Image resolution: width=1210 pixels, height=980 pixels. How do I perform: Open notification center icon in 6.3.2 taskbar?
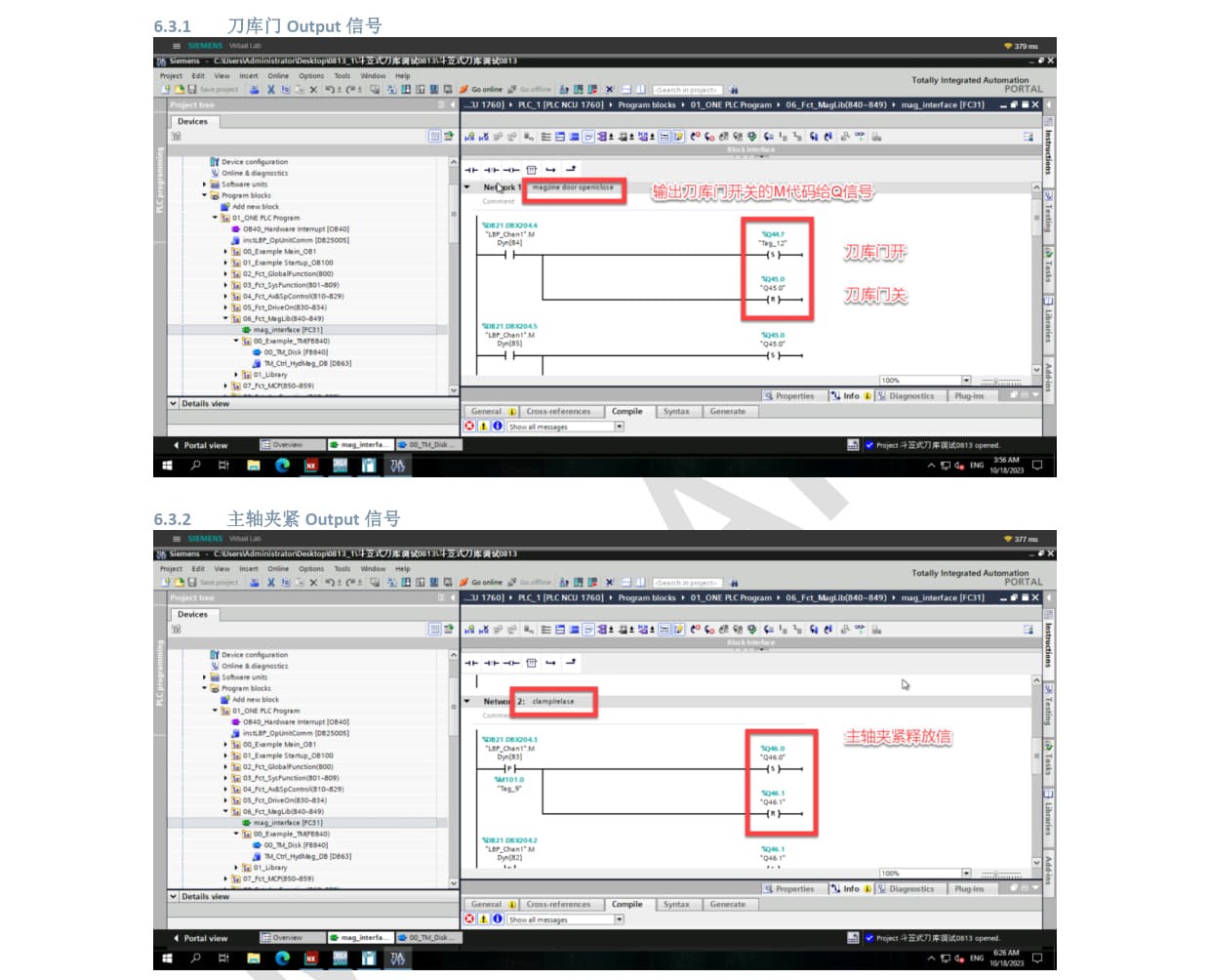tap(1037, 959)
